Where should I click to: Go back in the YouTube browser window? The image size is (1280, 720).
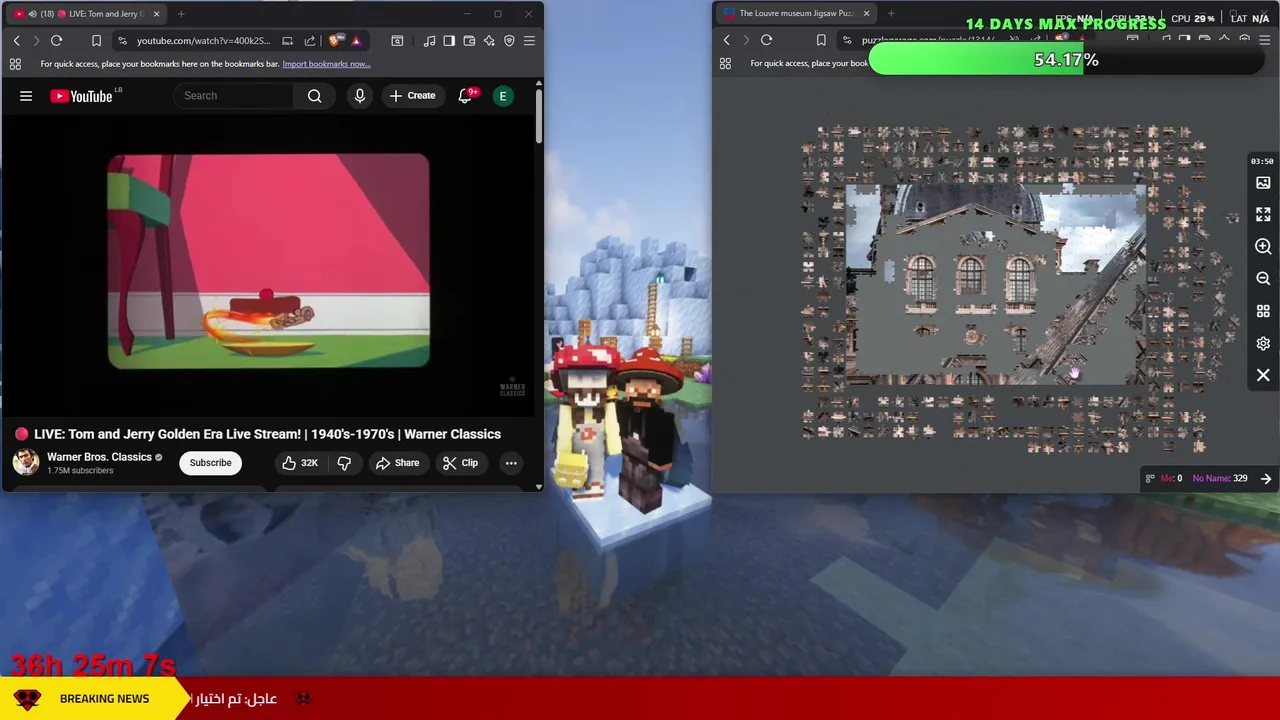click(16, 41)
